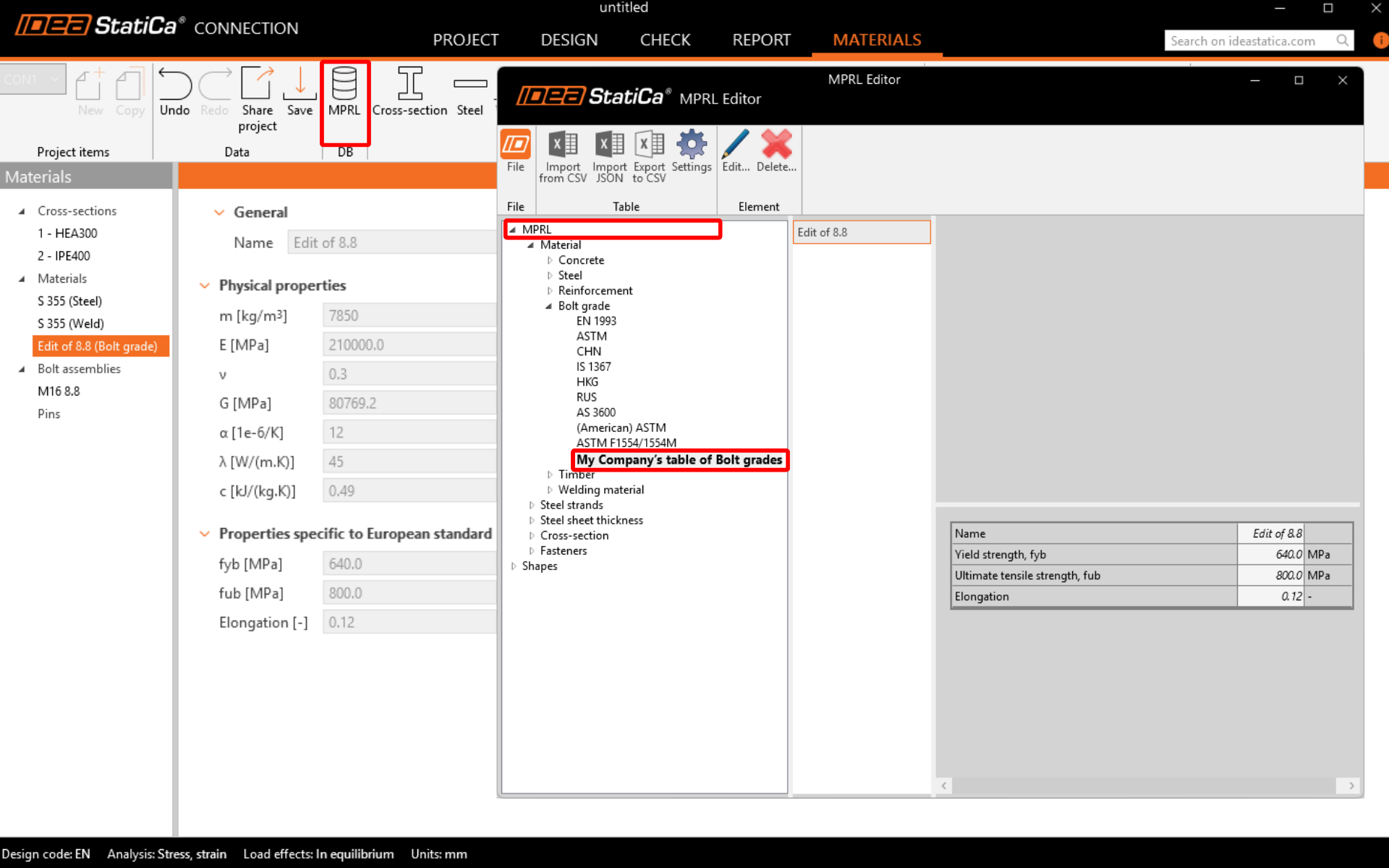Screen dimensions: 1389x868
Task: Select M16 8.8 bolt assembly
Action: pos(59,391)
